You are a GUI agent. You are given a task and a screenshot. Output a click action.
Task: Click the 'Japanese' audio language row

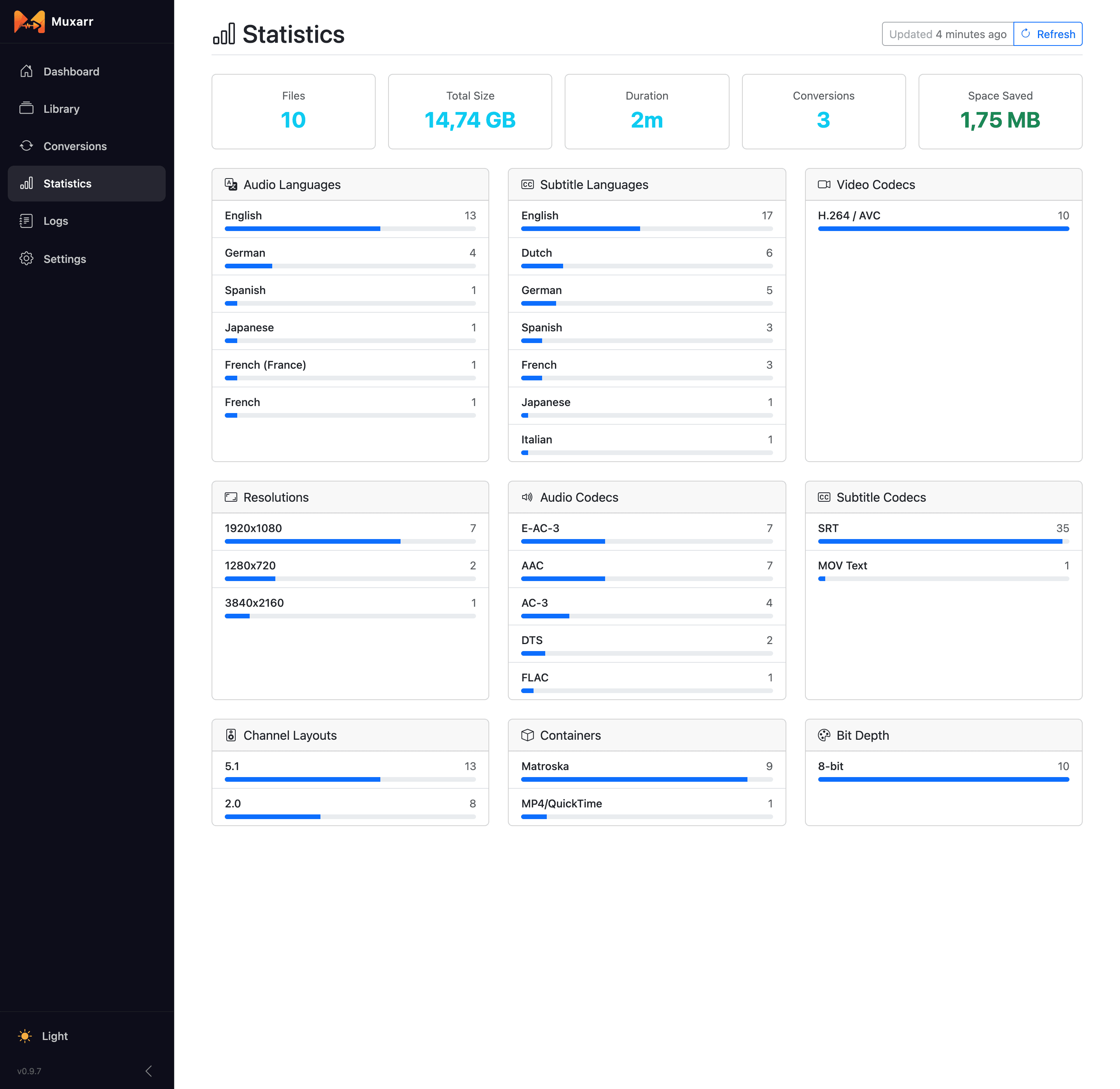click(350, 331)
